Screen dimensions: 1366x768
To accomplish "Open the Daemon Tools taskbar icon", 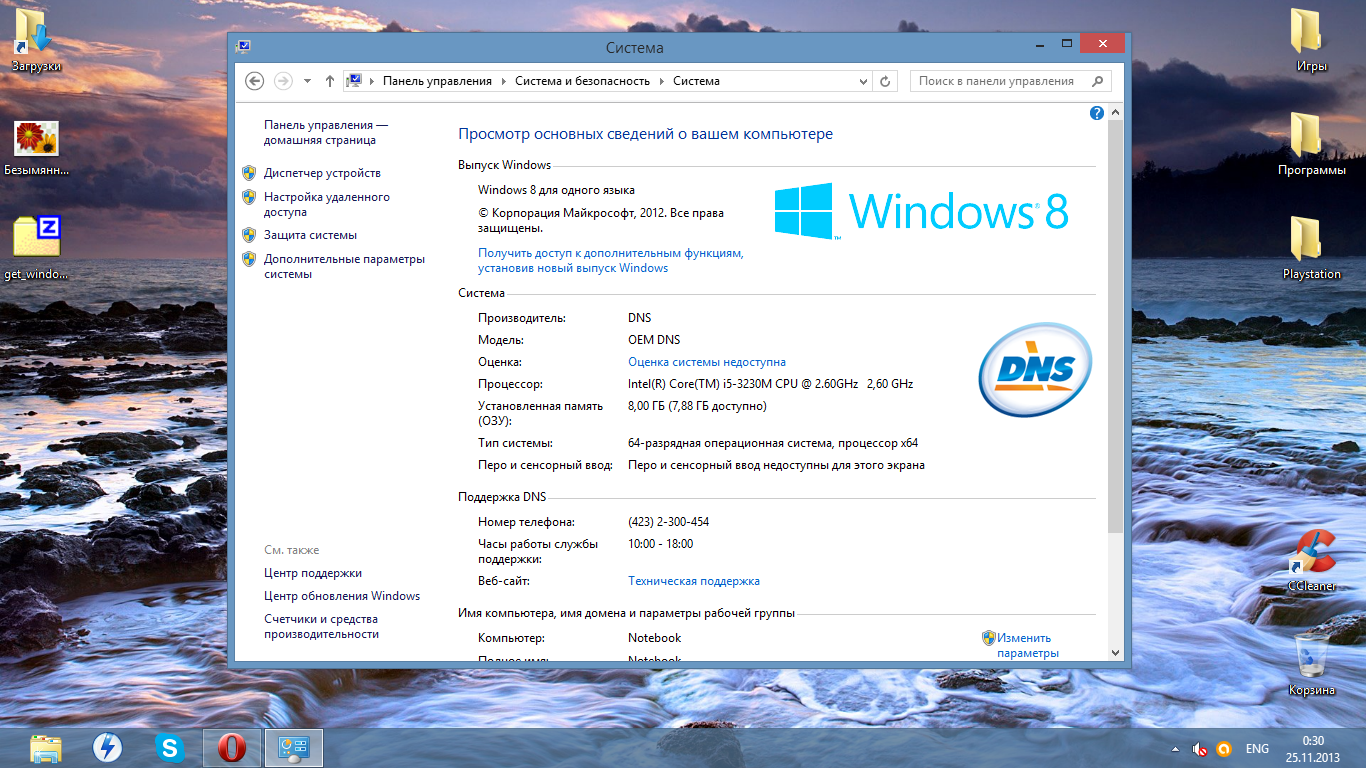I will click(107, 748).
